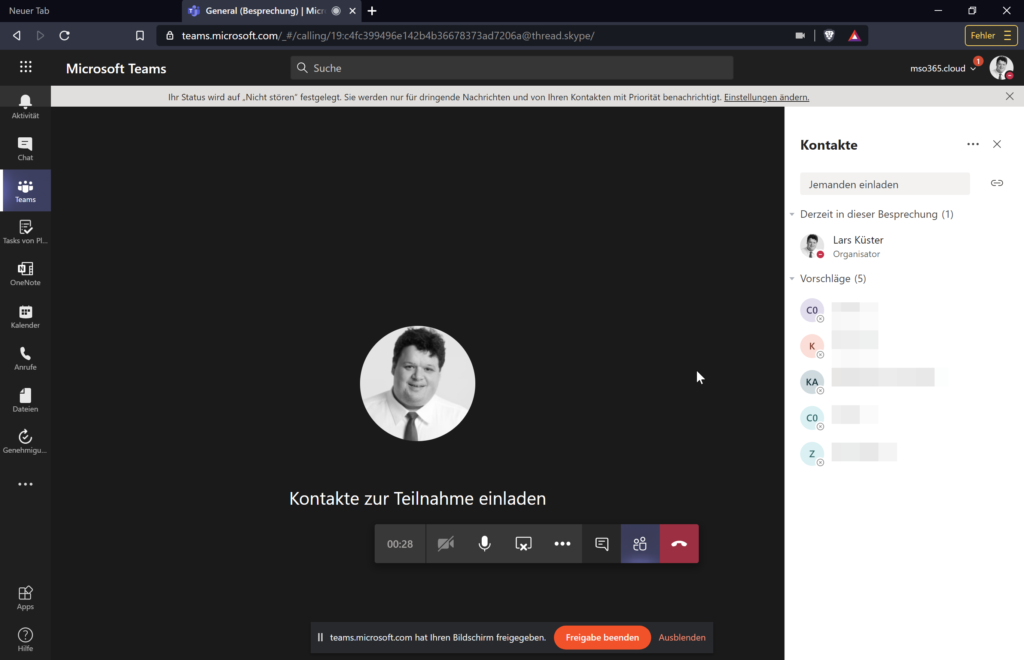
Task: Open more actions in call toolbar
Action: pos(562,544)
